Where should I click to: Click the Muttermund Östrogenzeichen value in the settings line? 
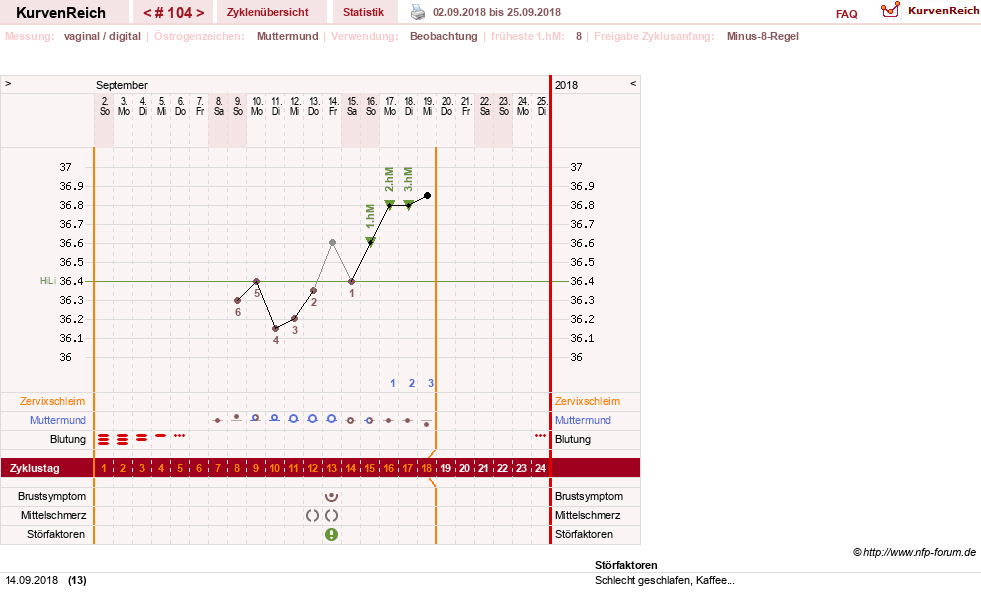click(x=288, y=36)
